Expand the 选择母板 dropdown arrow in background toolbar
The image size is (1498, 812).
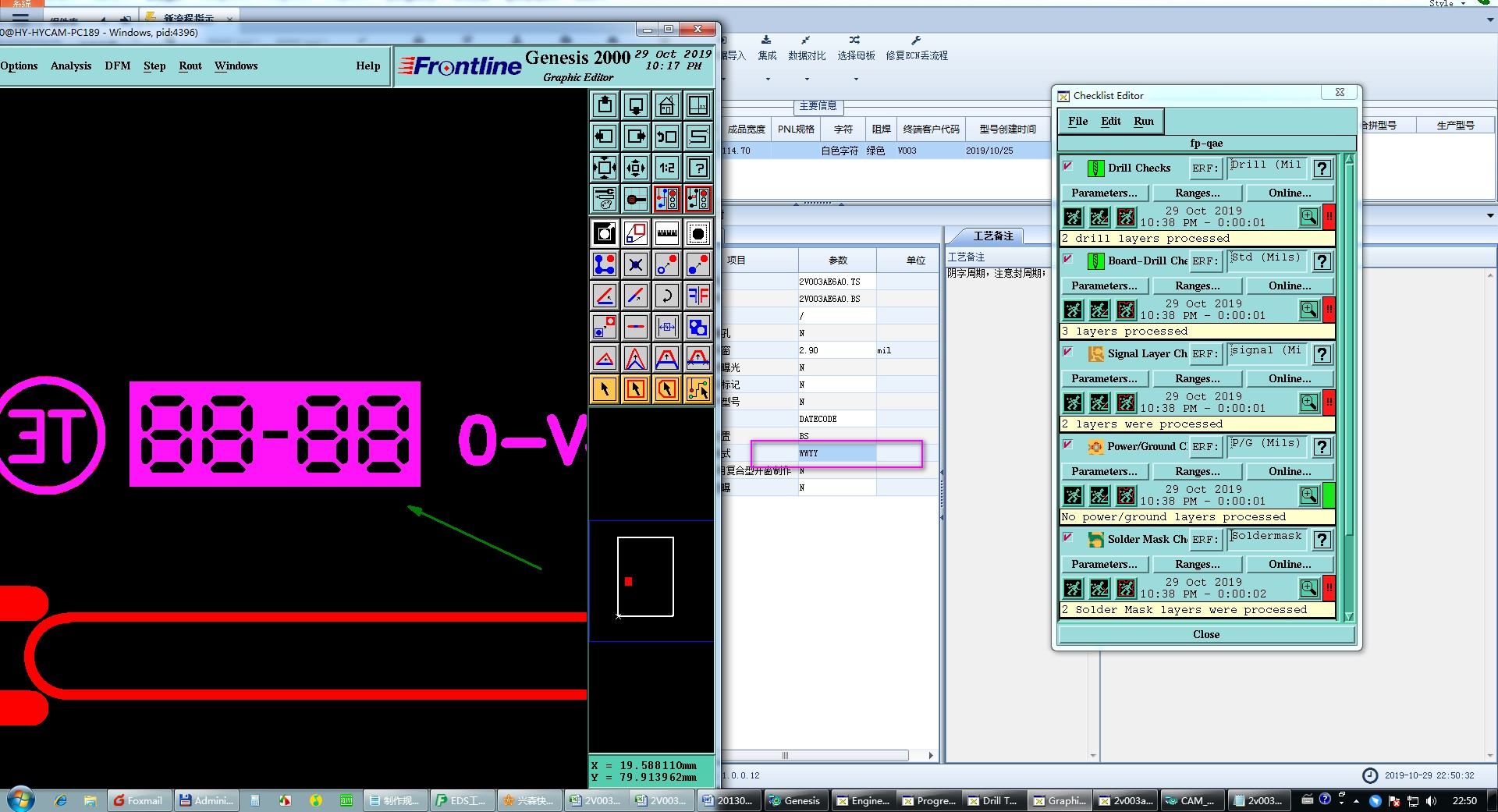coord(856,79)
